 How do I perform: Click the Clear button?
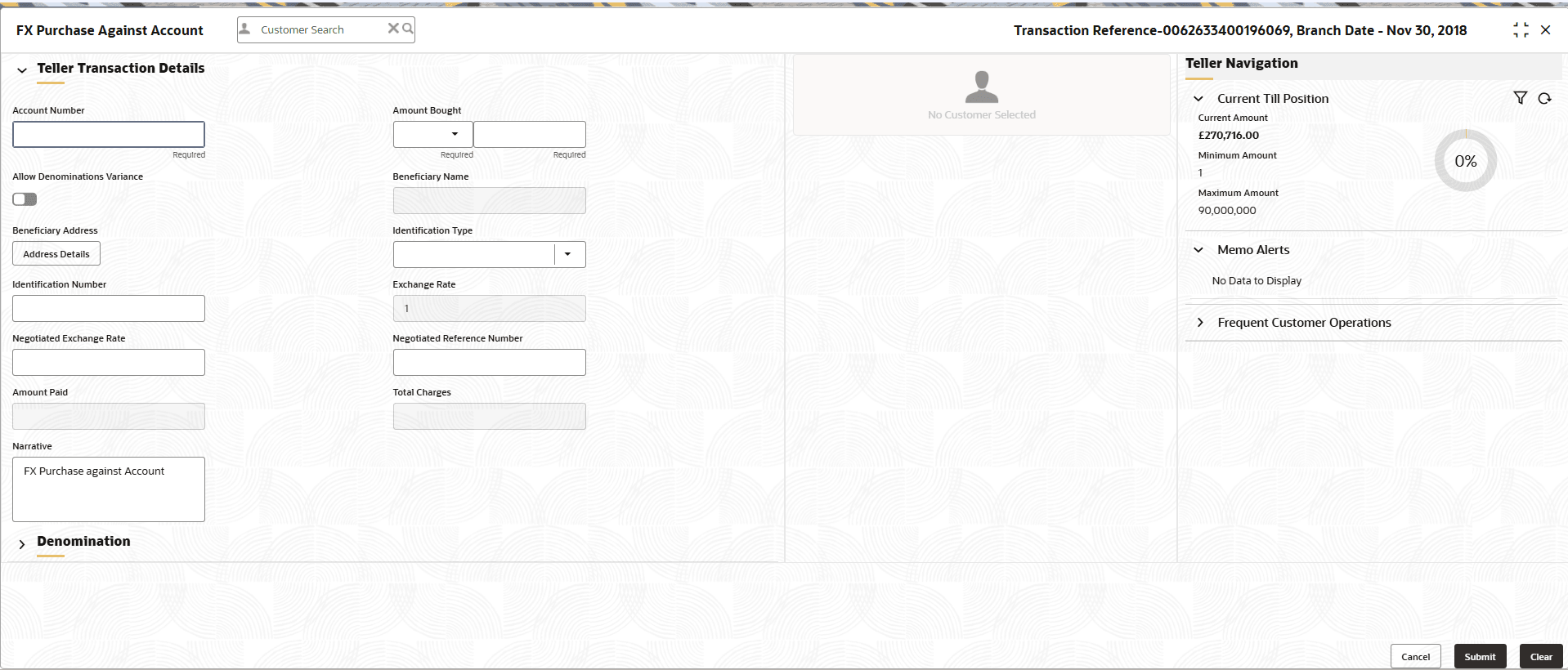tap(1541, 656)
